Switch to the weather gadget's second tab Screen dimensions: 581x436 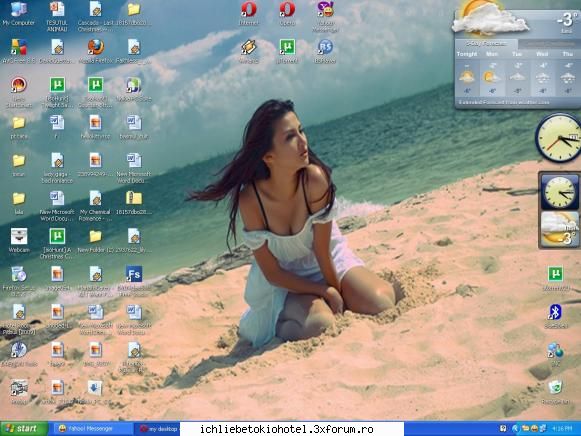tap(548, 44)
